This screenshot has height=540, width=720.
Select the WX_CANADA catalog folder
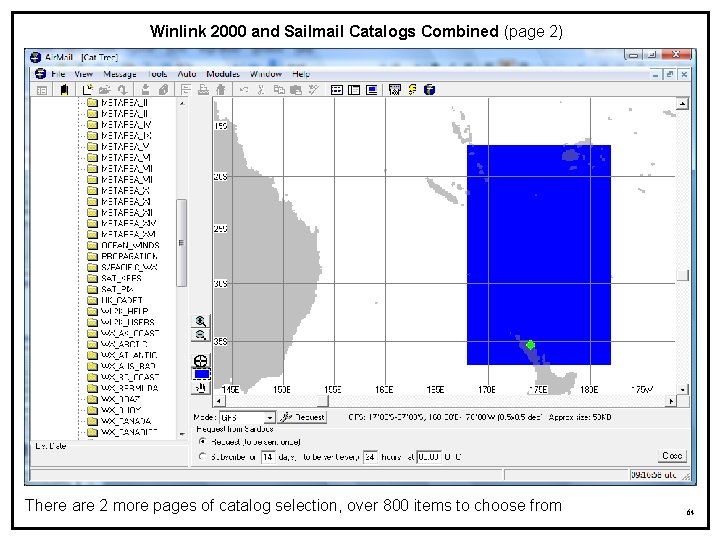pyautogui.click(x=120, y=422)
